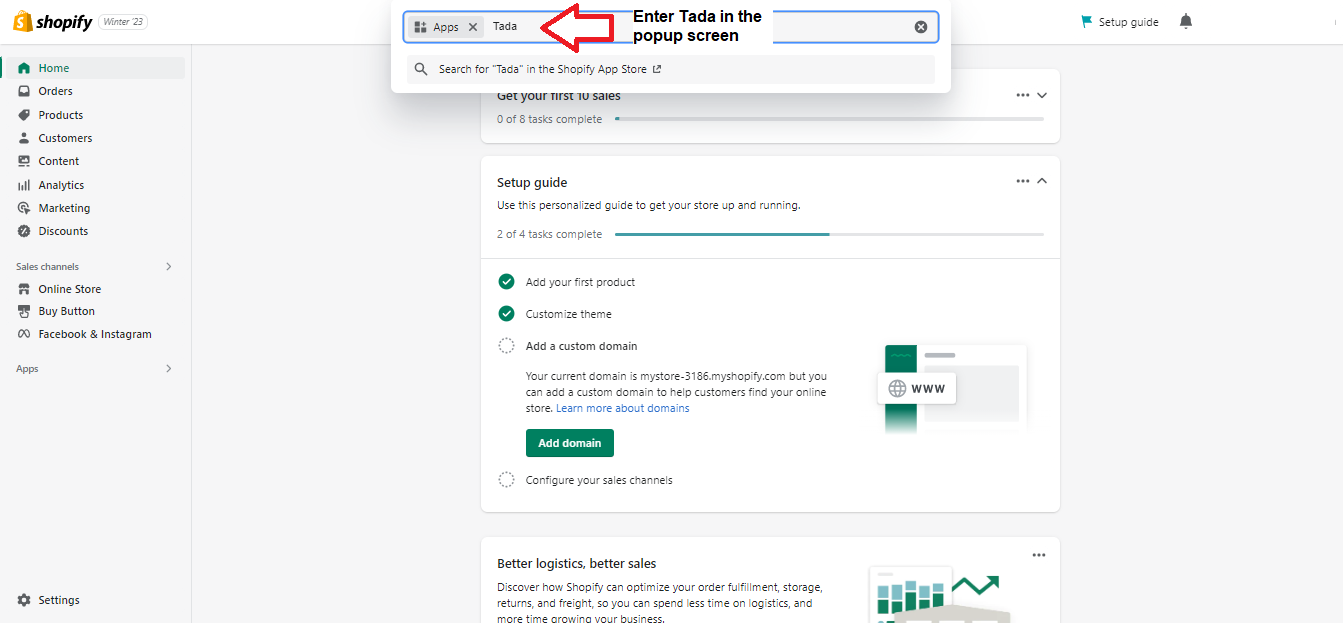Open Content icon in sidebar
This screenshot has width=1343, height=623.
click(x=24, y=161)
